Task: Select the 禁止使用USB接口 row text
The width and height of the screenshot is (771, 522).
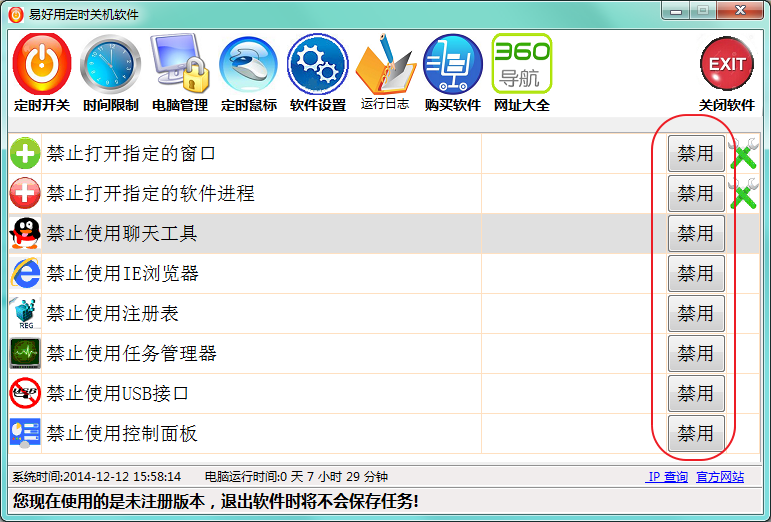Action: 117,393
